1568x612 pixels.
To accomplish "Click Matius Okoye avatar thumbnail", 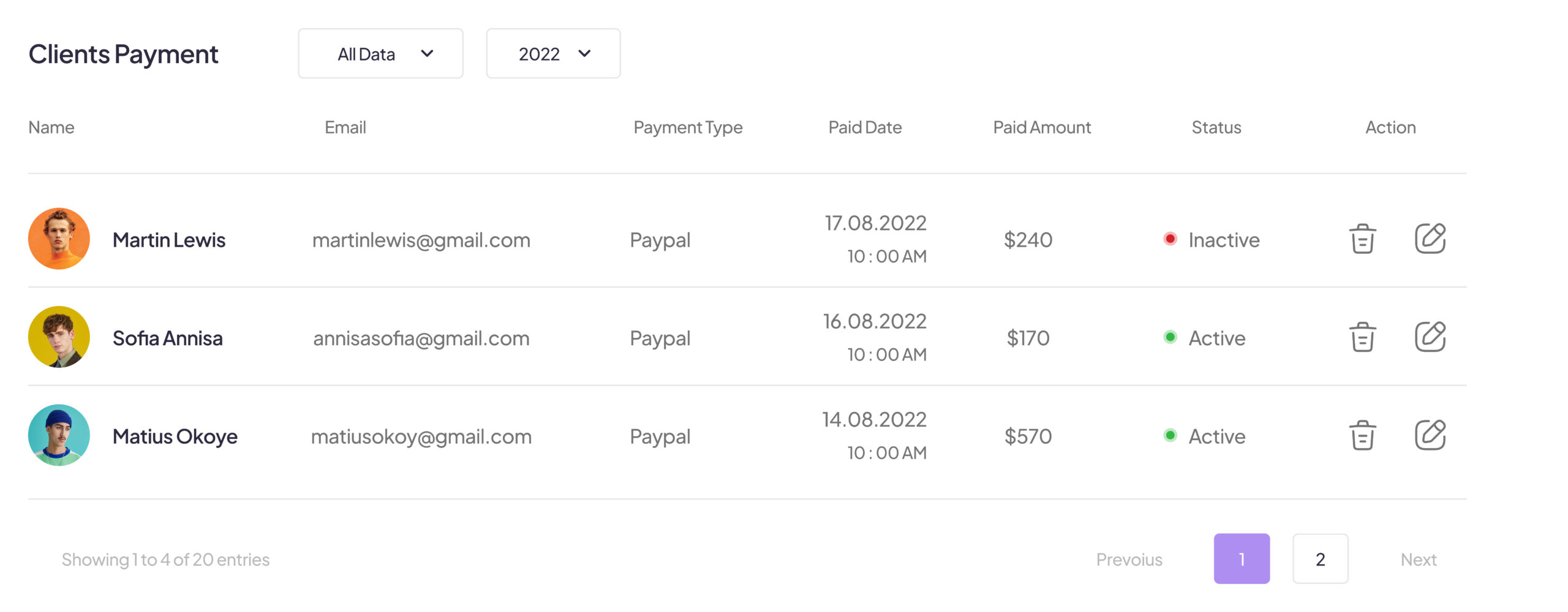I will tap(59, 435).
